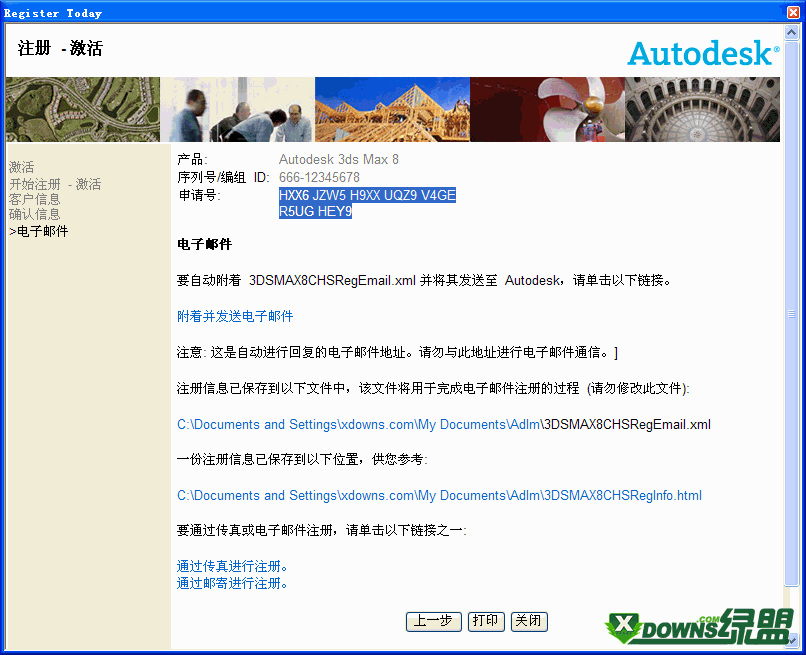Click the 上一步 (previous step) button
This screenshot has width=806, height=655.
tap(433, 621)
